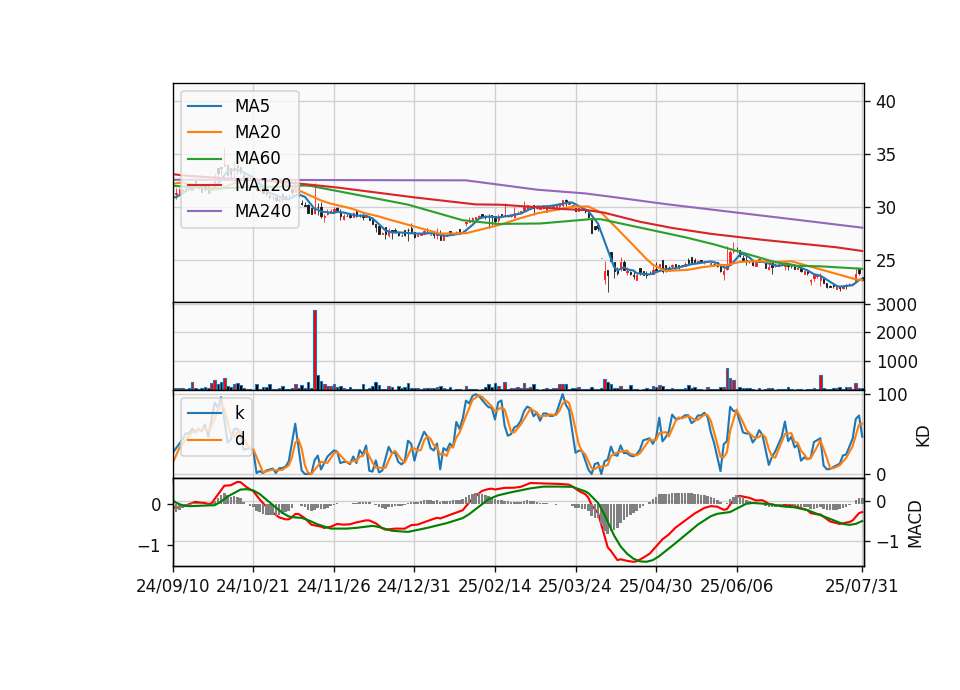Click the 25/02/14 date axis label
Viewport: 960px width, 690px height.
tap(495, 586)
